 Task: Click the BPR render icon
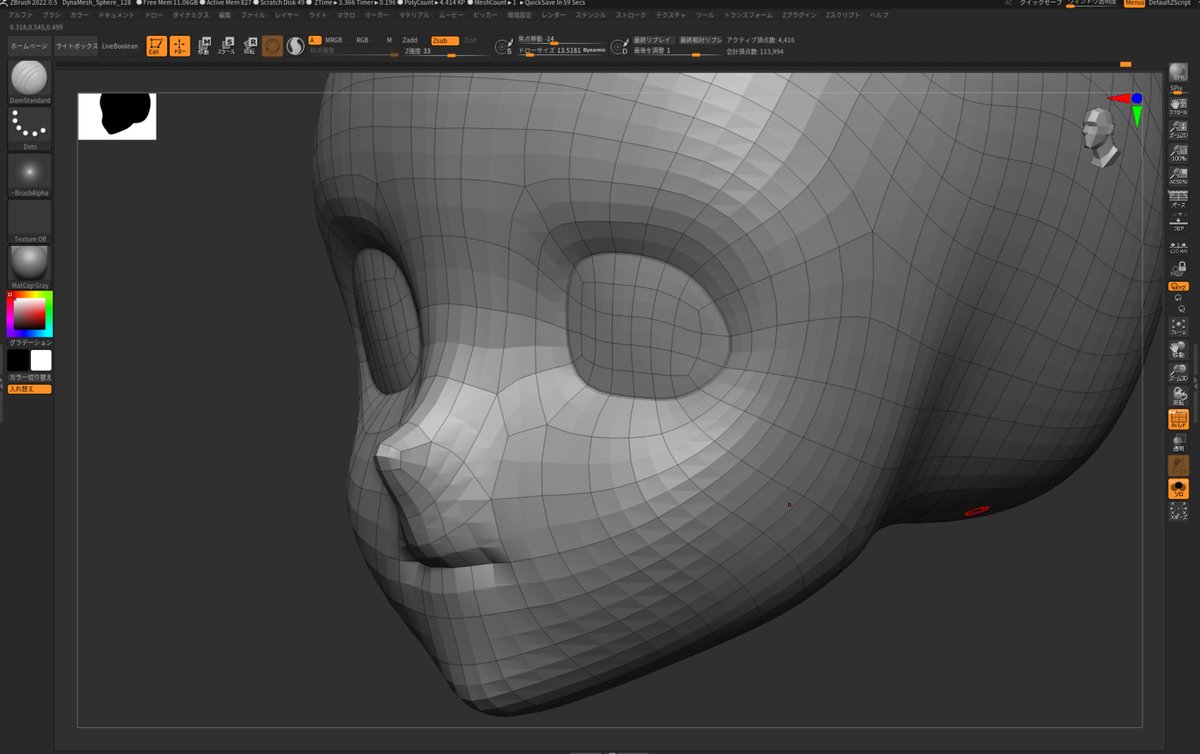pos(1178,74)
